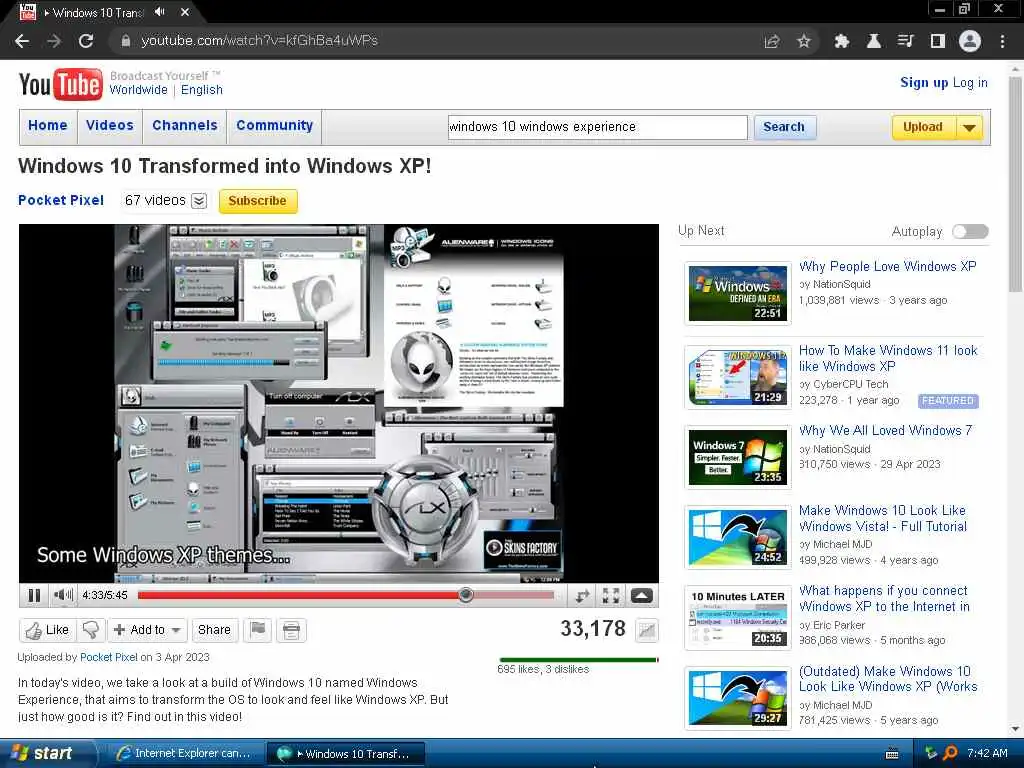Screen dimensions: 1024x768
Task: Switch to Internet Explorer taskbar item
Action: [184, 754]
